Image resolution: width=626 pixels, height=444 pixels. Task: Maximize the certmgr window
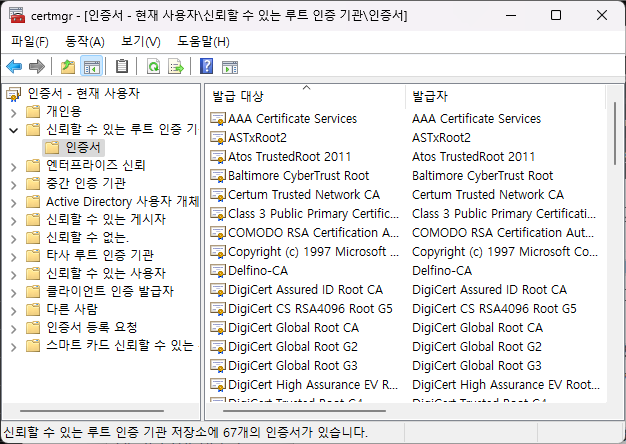point(556,15)
